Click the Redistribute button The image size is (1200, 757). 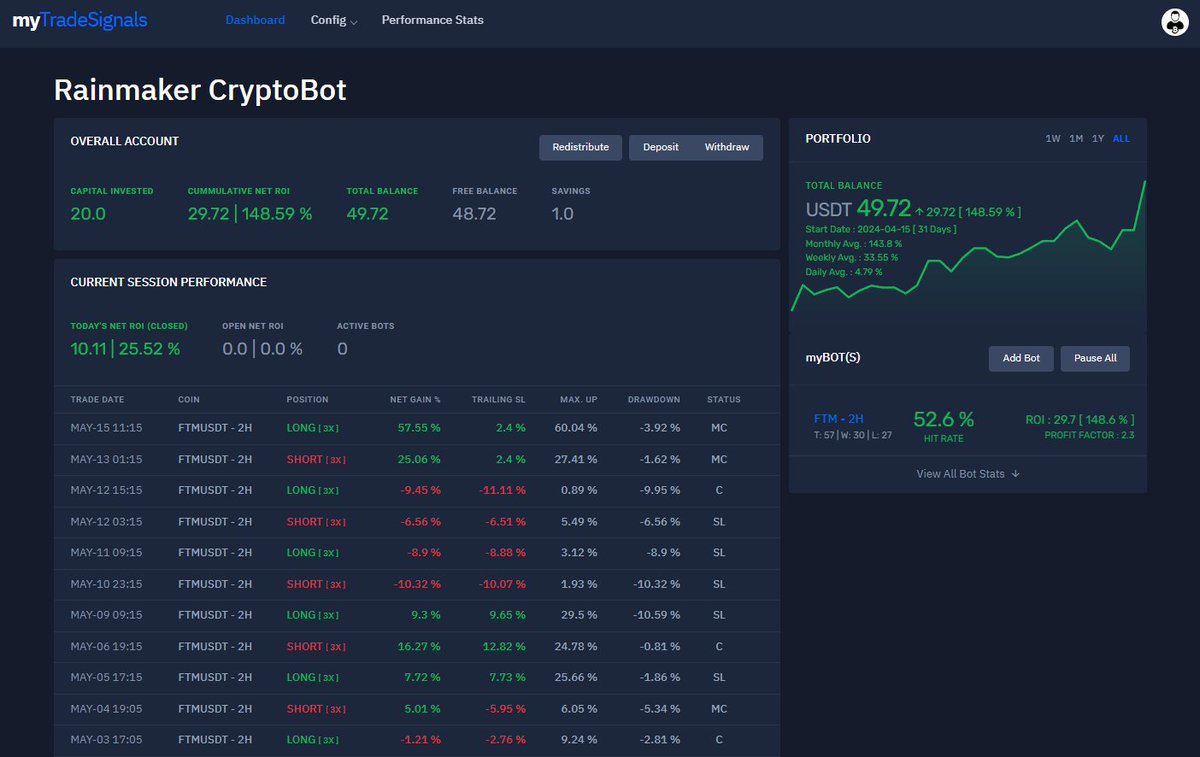coord(581,147)
